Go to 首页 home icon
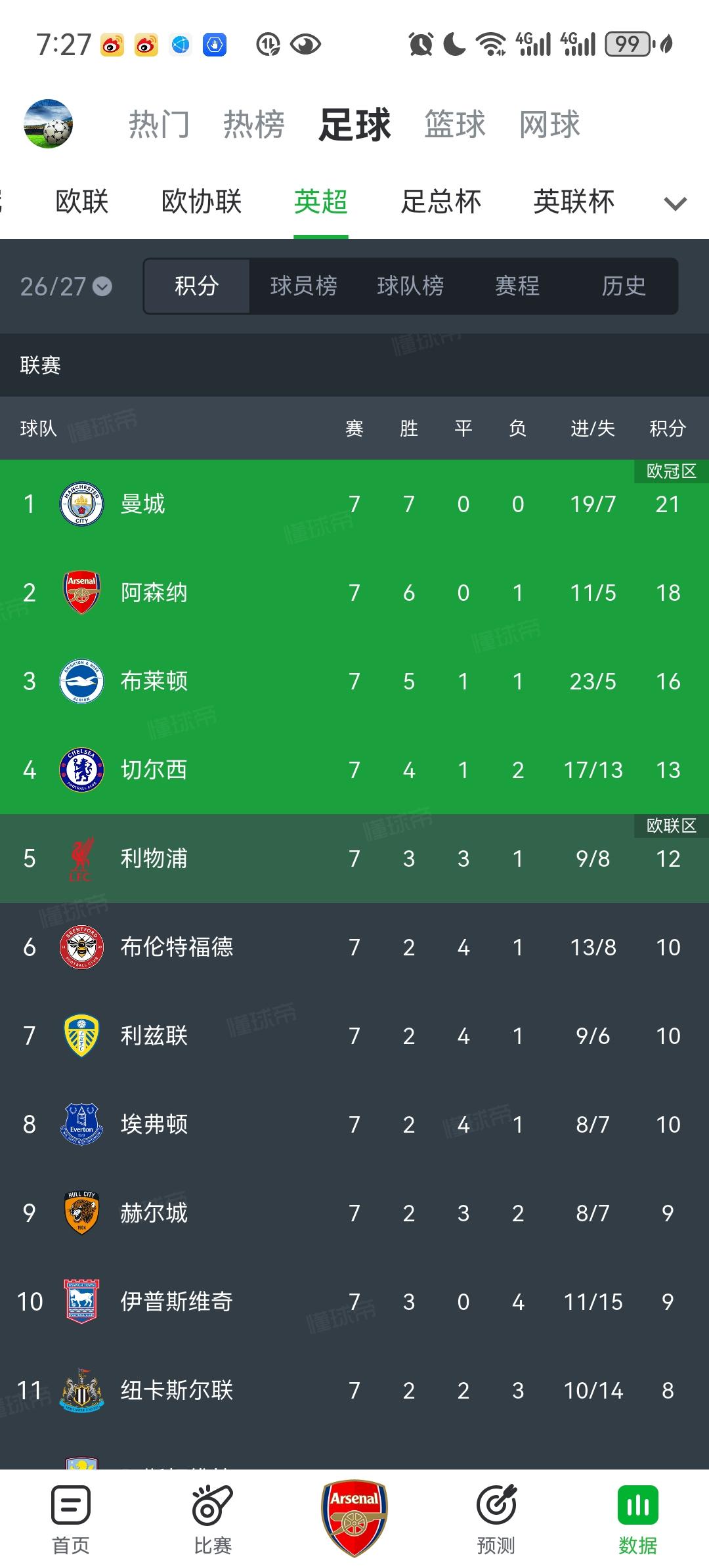 coord(71,1505)
